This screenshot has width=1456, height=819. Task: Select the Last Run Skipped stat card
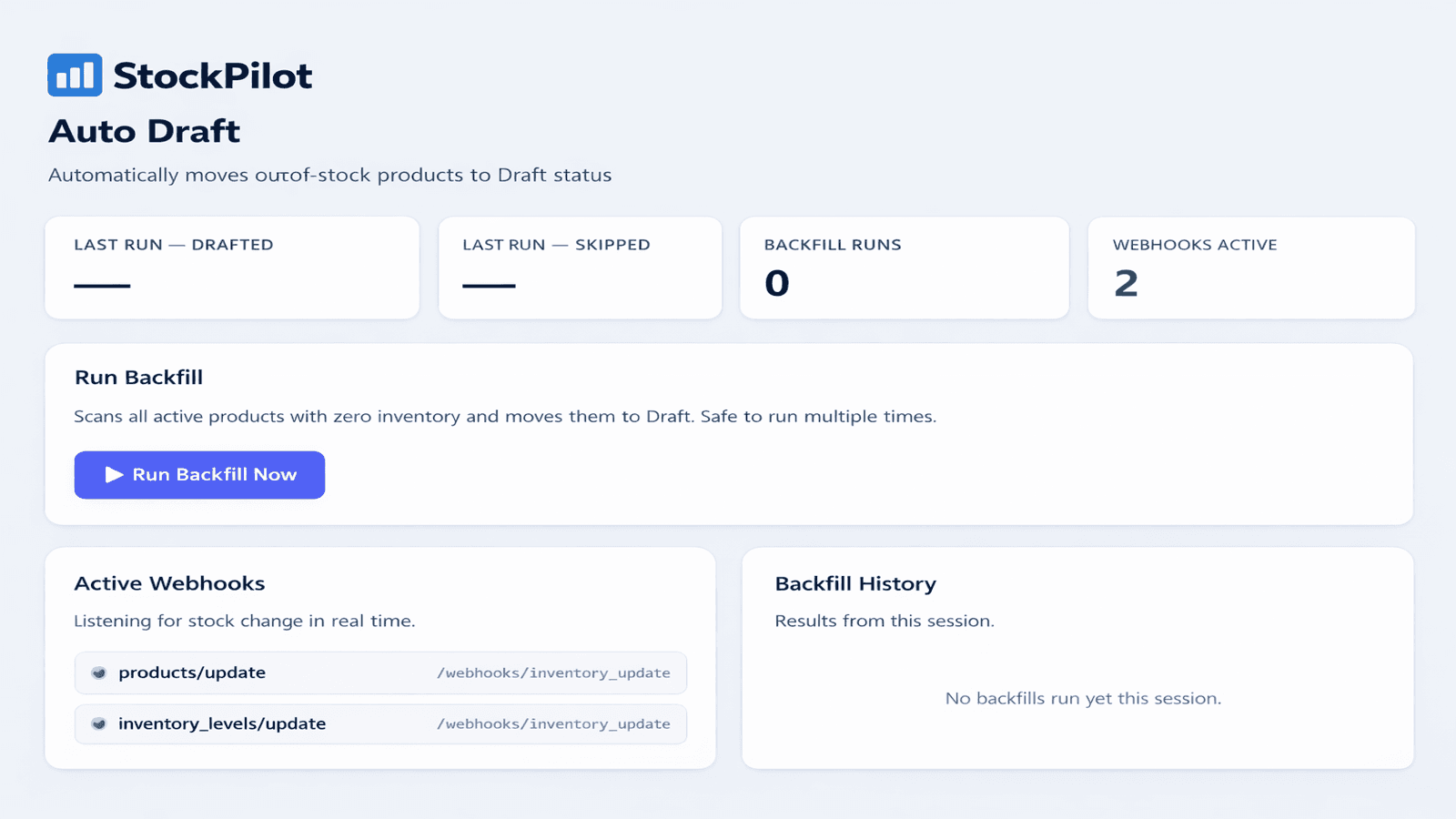580,268
